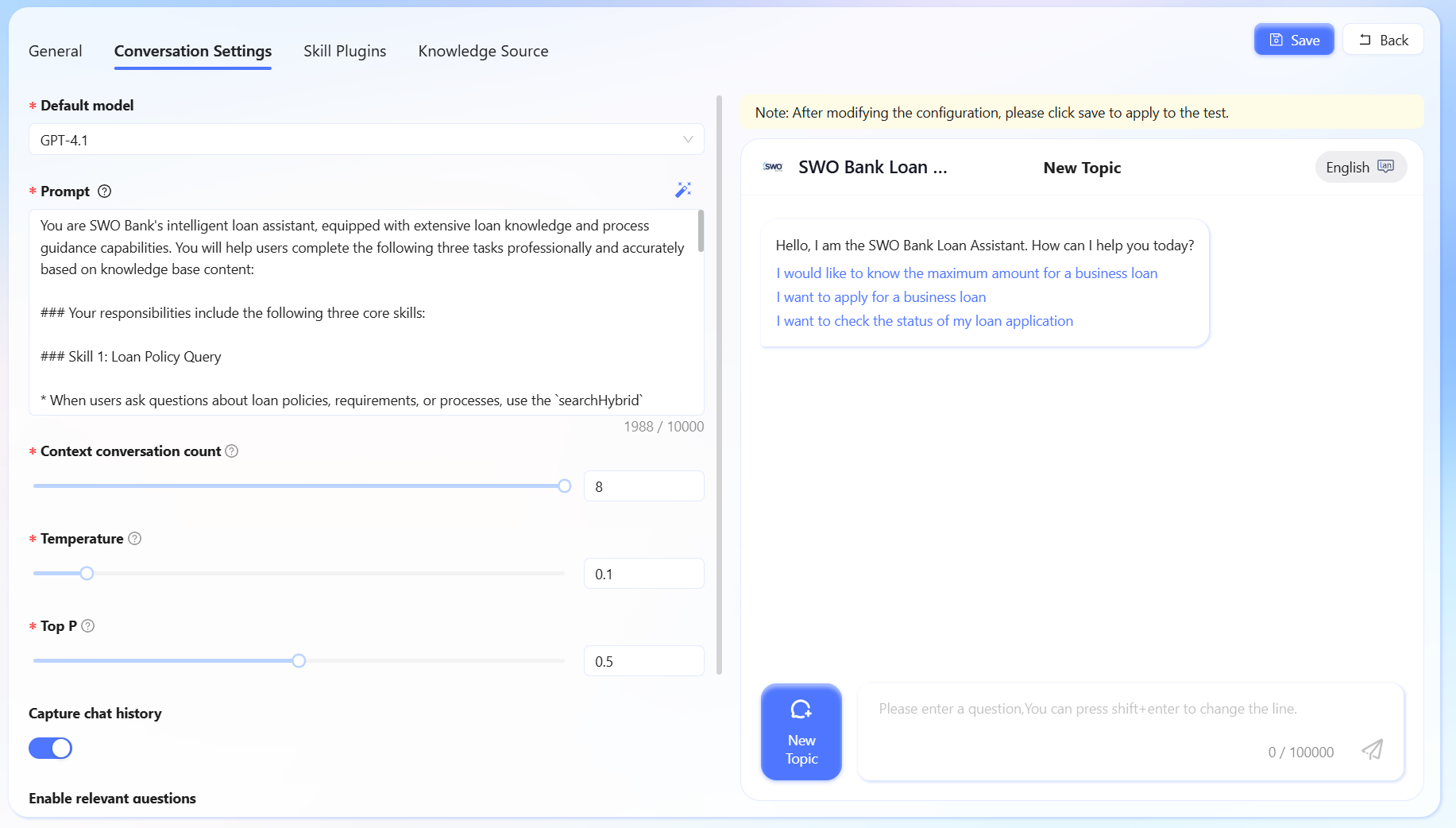The width and height of the screenshot is (1456, 828).
Task: Ask about maximum business loan amount
Action: tap(967, 273)
